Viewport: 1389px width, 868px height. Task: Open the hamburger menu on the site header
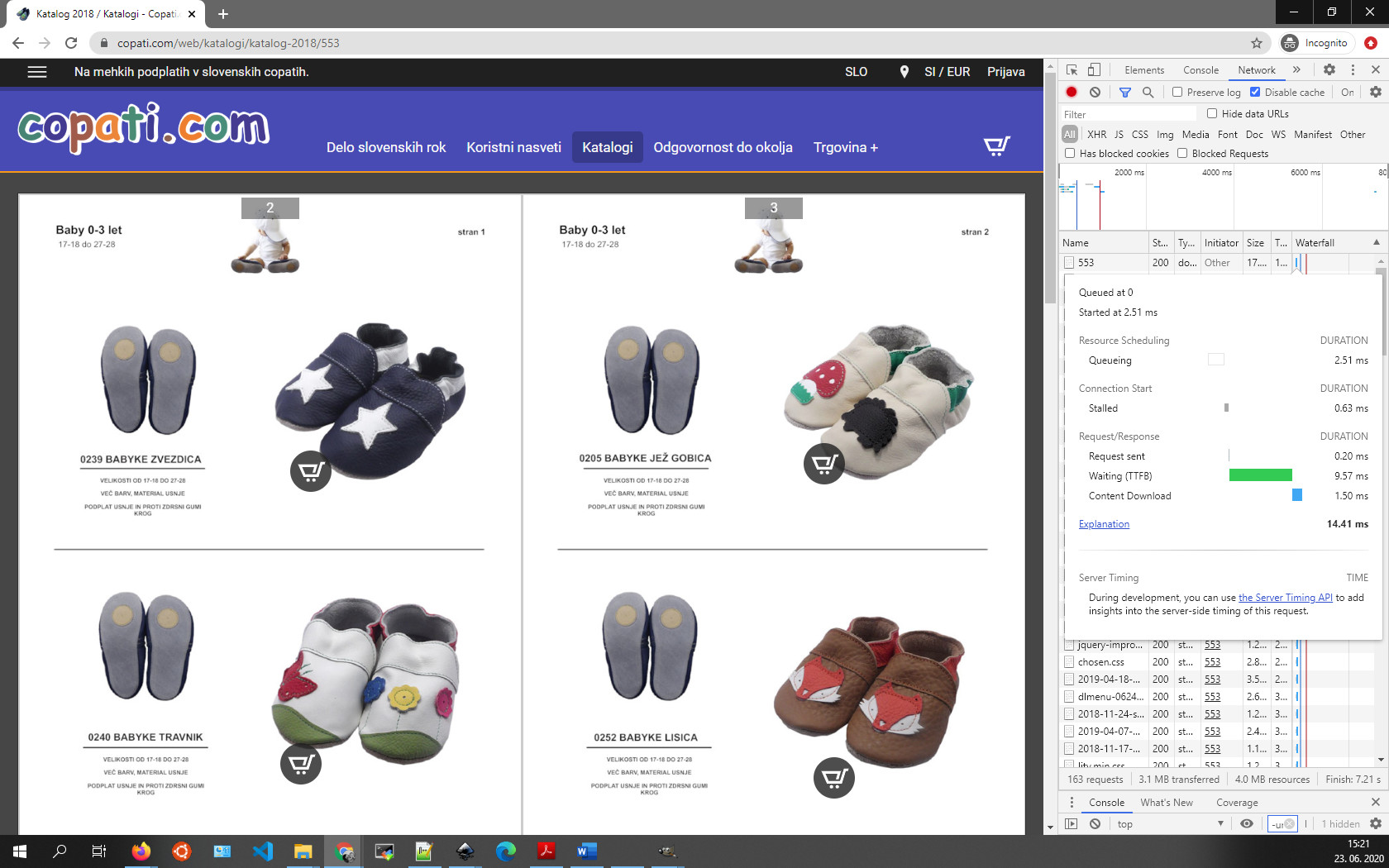[36, 72]
